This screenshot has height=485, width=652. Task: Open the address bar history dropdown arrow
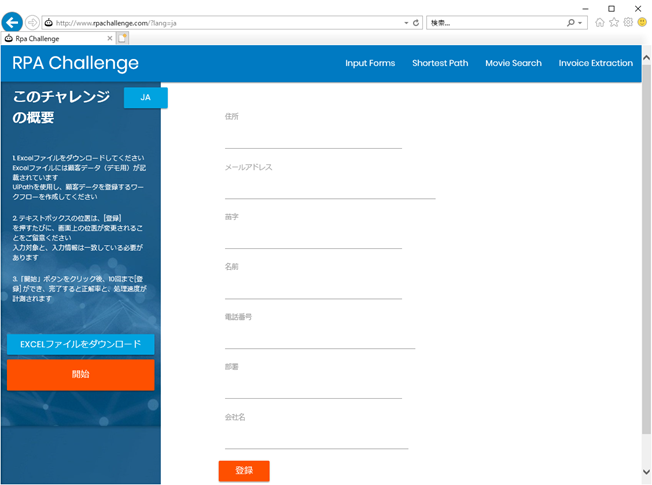406,23
